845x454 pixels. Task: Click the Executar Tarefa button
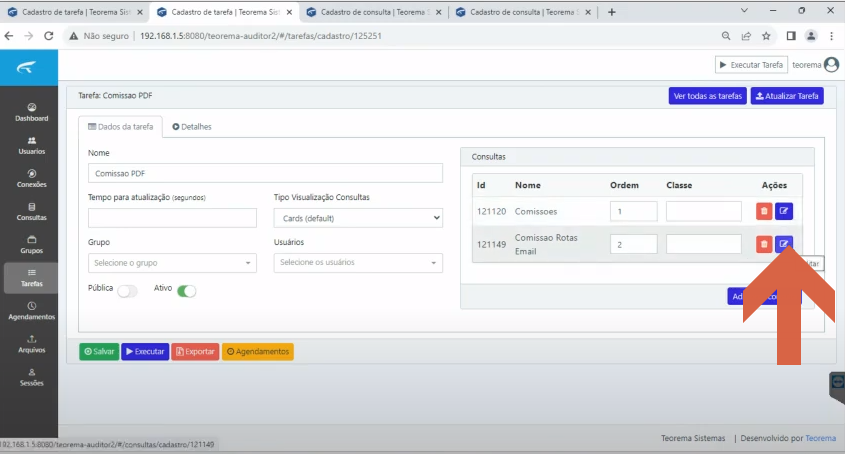(x=751, y=65)
